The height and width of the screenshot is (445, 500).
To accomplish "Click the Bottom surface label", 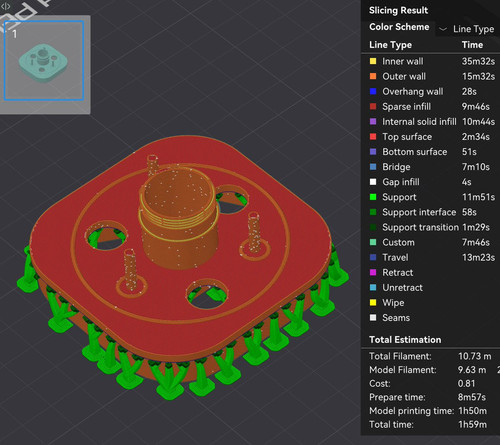I will (415, 152).
